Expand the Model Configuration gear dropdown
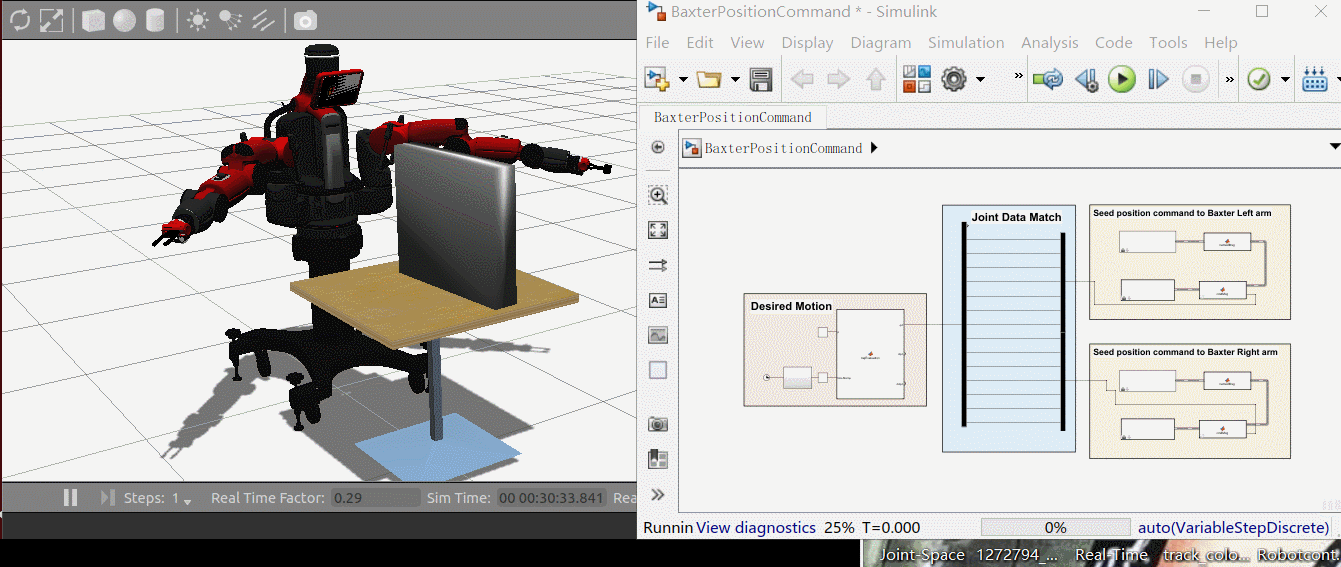Screen dimensions: 1341x567 [x=981, y=79]
